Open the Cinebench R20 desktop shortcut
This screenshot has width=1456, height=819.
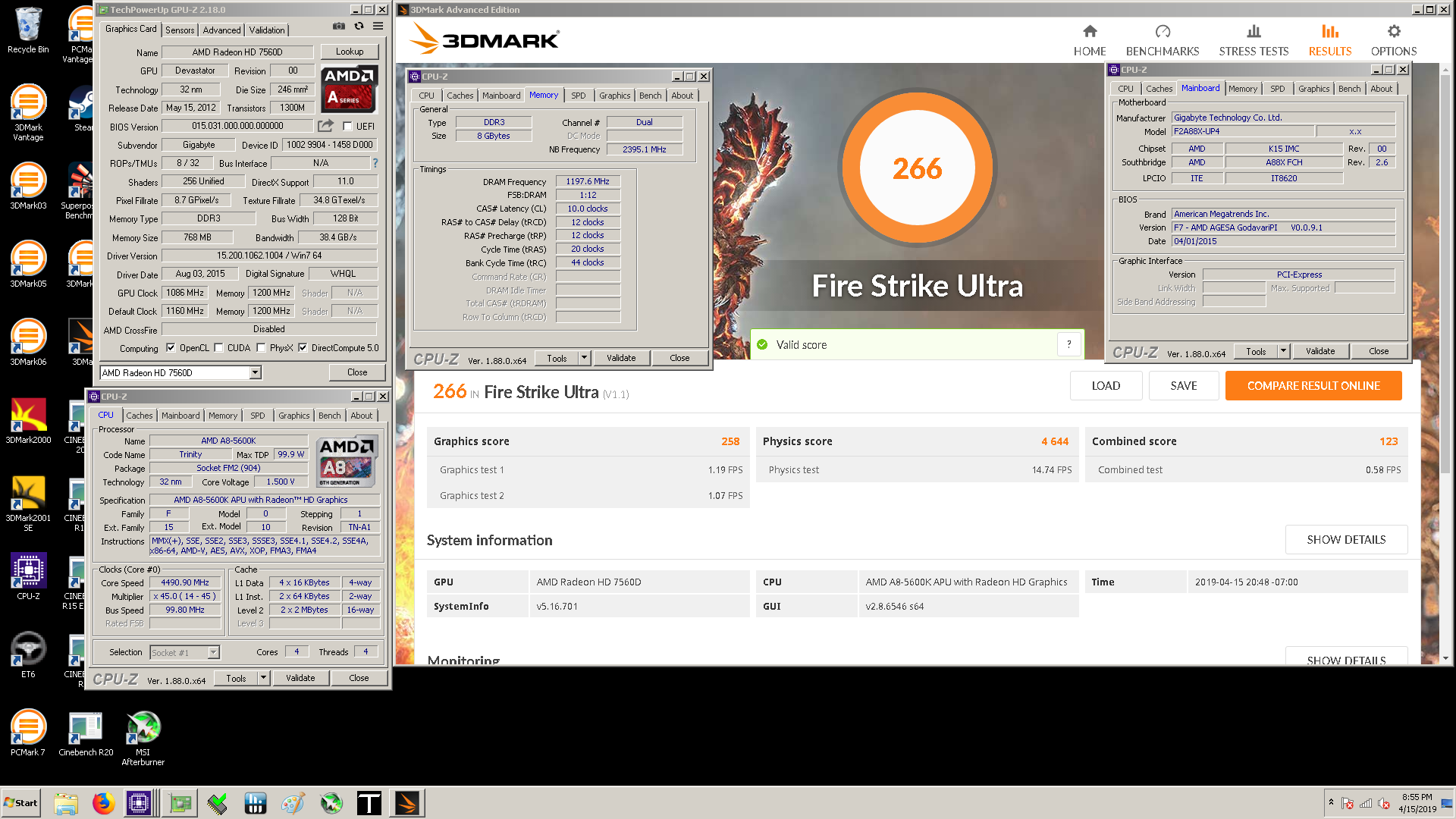(86, 733)
